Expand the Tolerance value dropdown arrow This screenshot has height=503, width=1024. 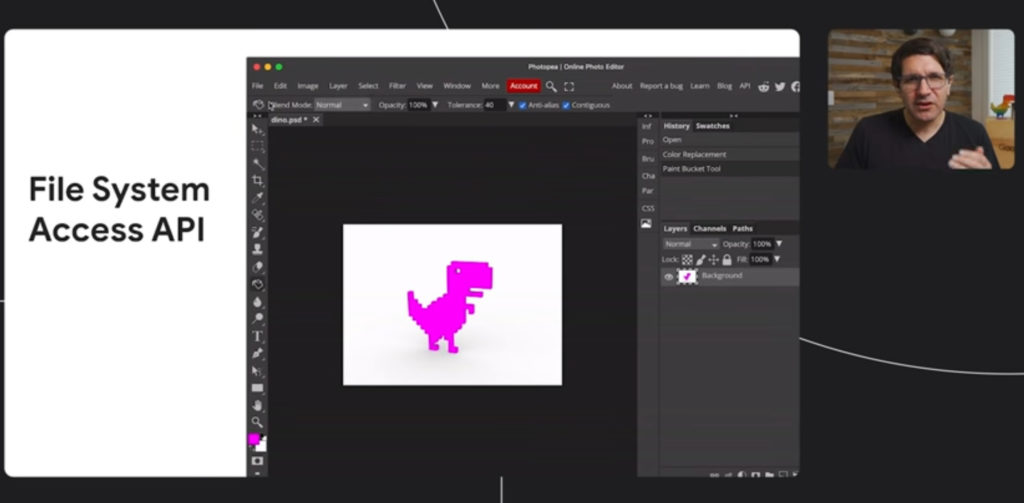coord(511,105)
